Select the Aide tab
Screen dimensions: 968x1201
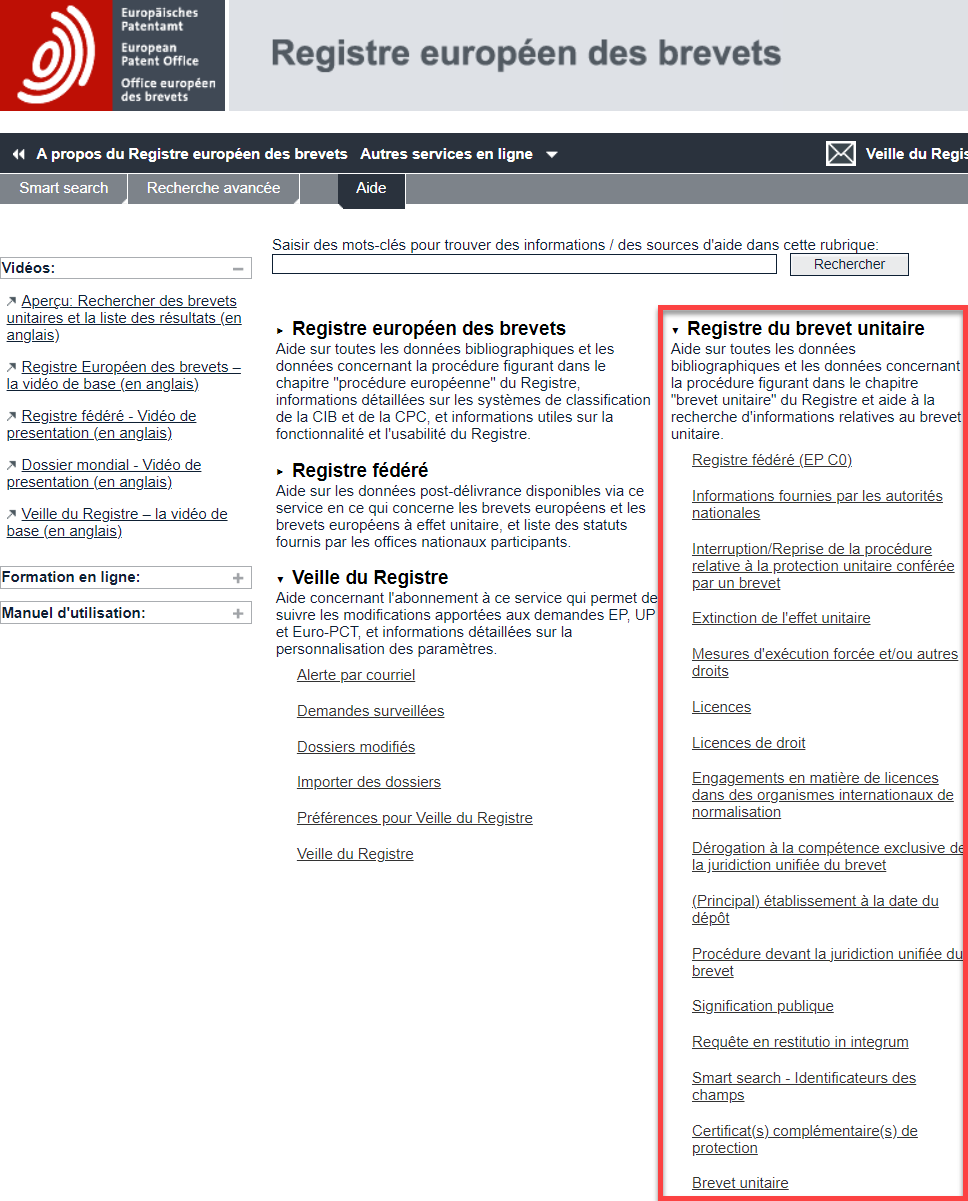(371, 188)
